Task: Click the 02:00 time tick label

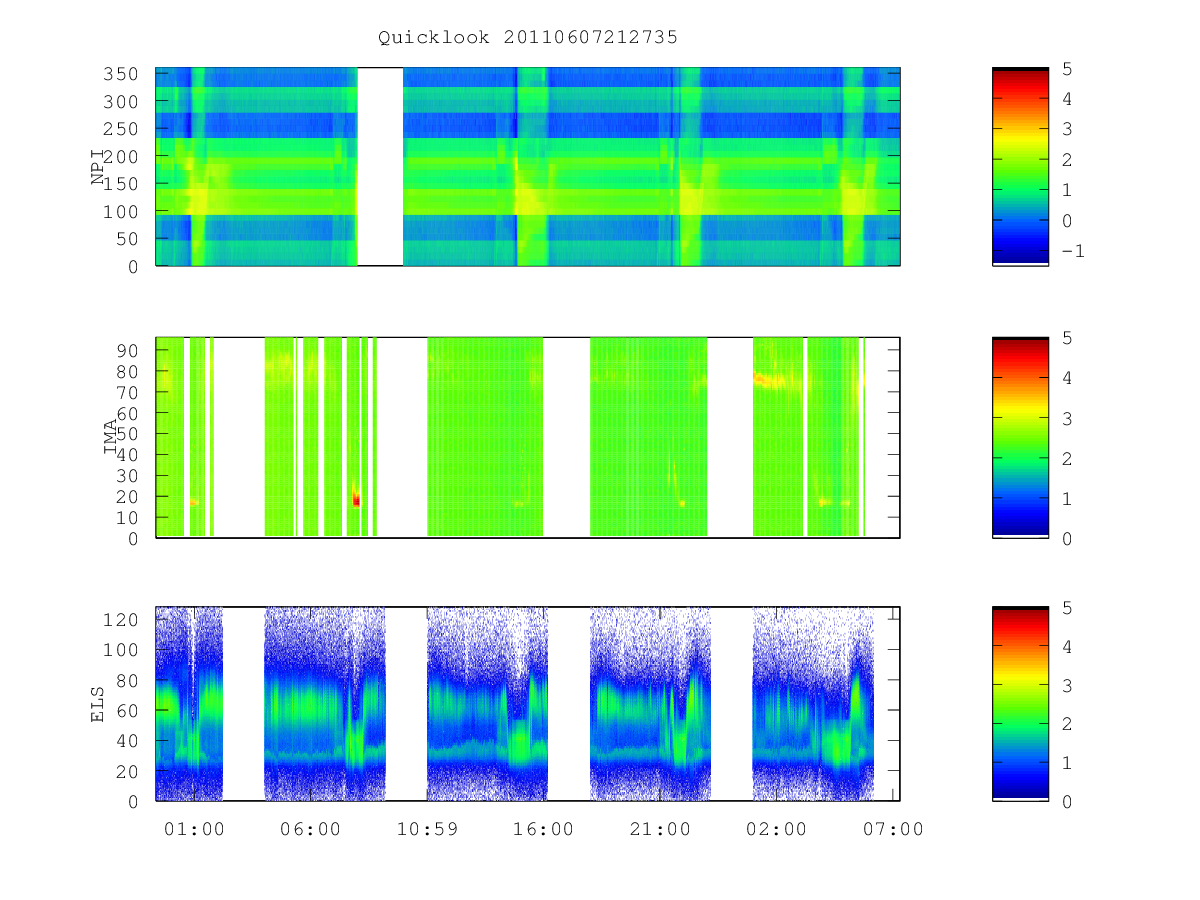Action: (777, 829)
